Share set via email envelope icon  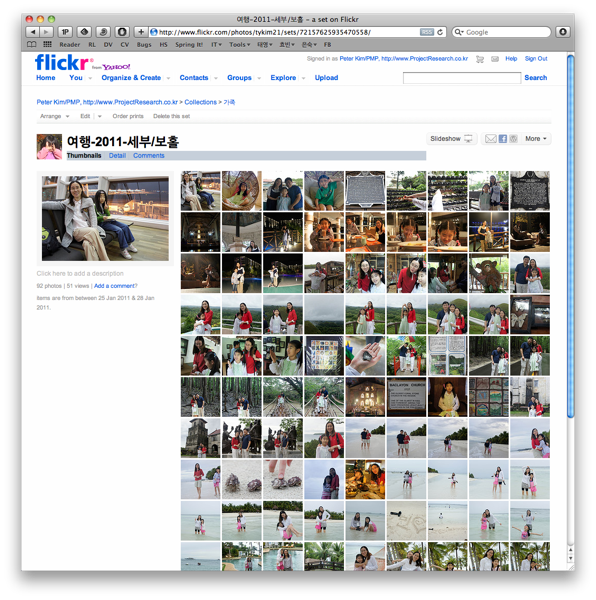pyautogui.click(x=490, y=139)
